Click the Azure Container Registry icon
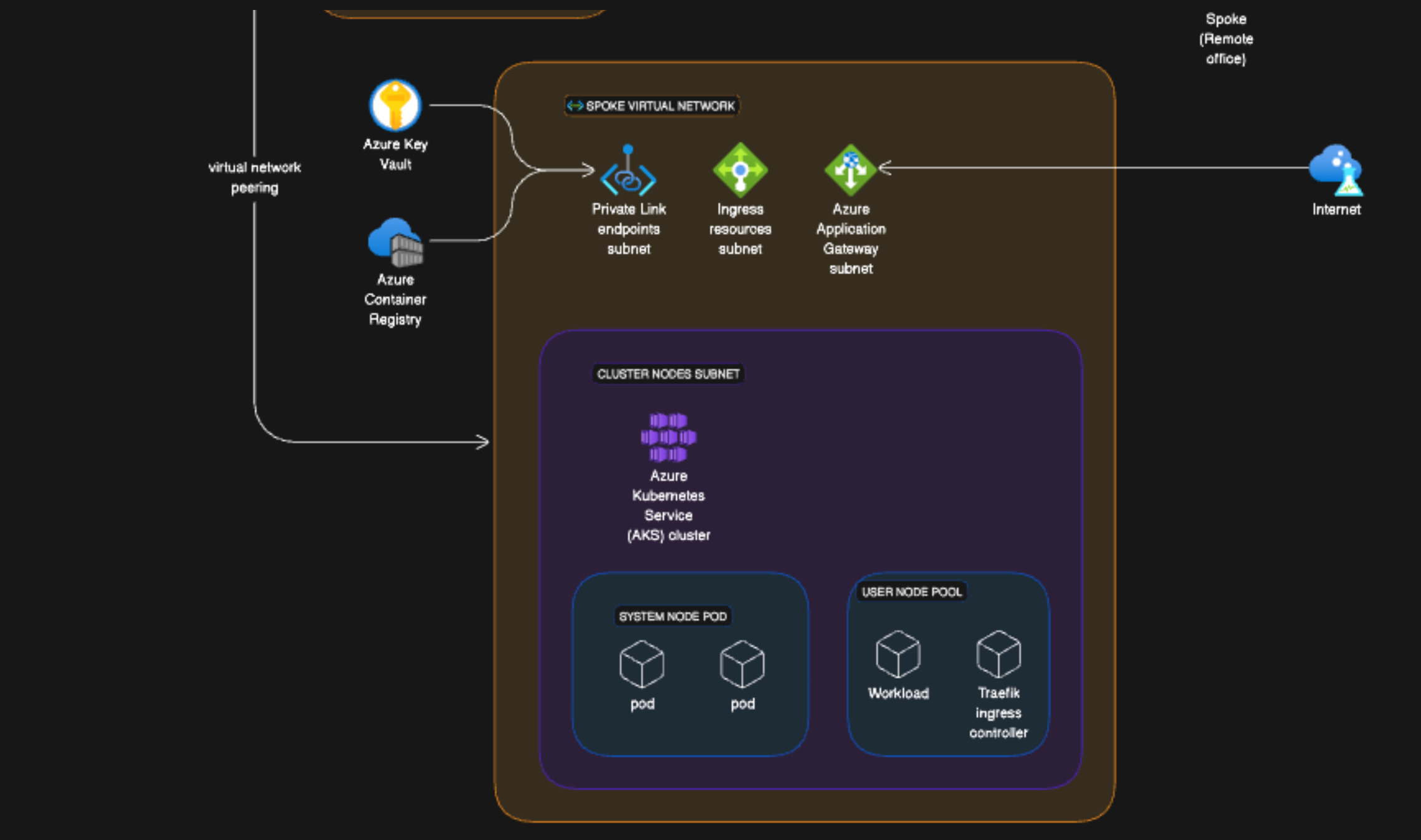Viewport: 1421px width, 840px height. tap(395, 242)
